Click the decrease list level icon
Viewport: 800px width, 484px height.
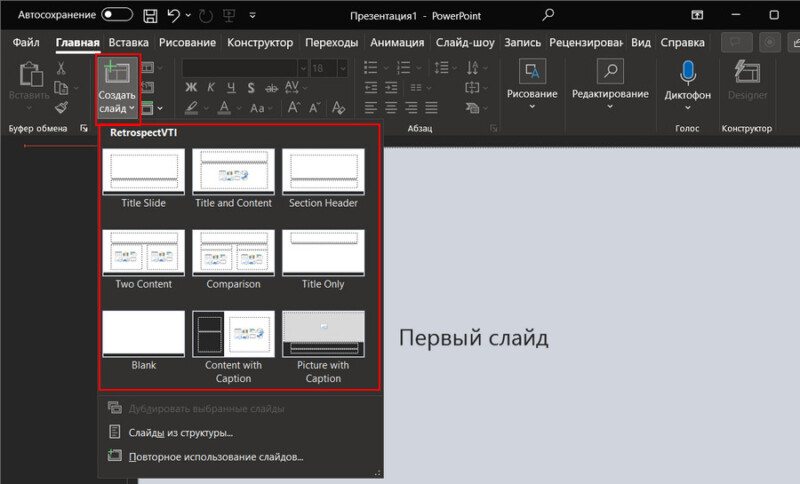[x=371, y=88]
